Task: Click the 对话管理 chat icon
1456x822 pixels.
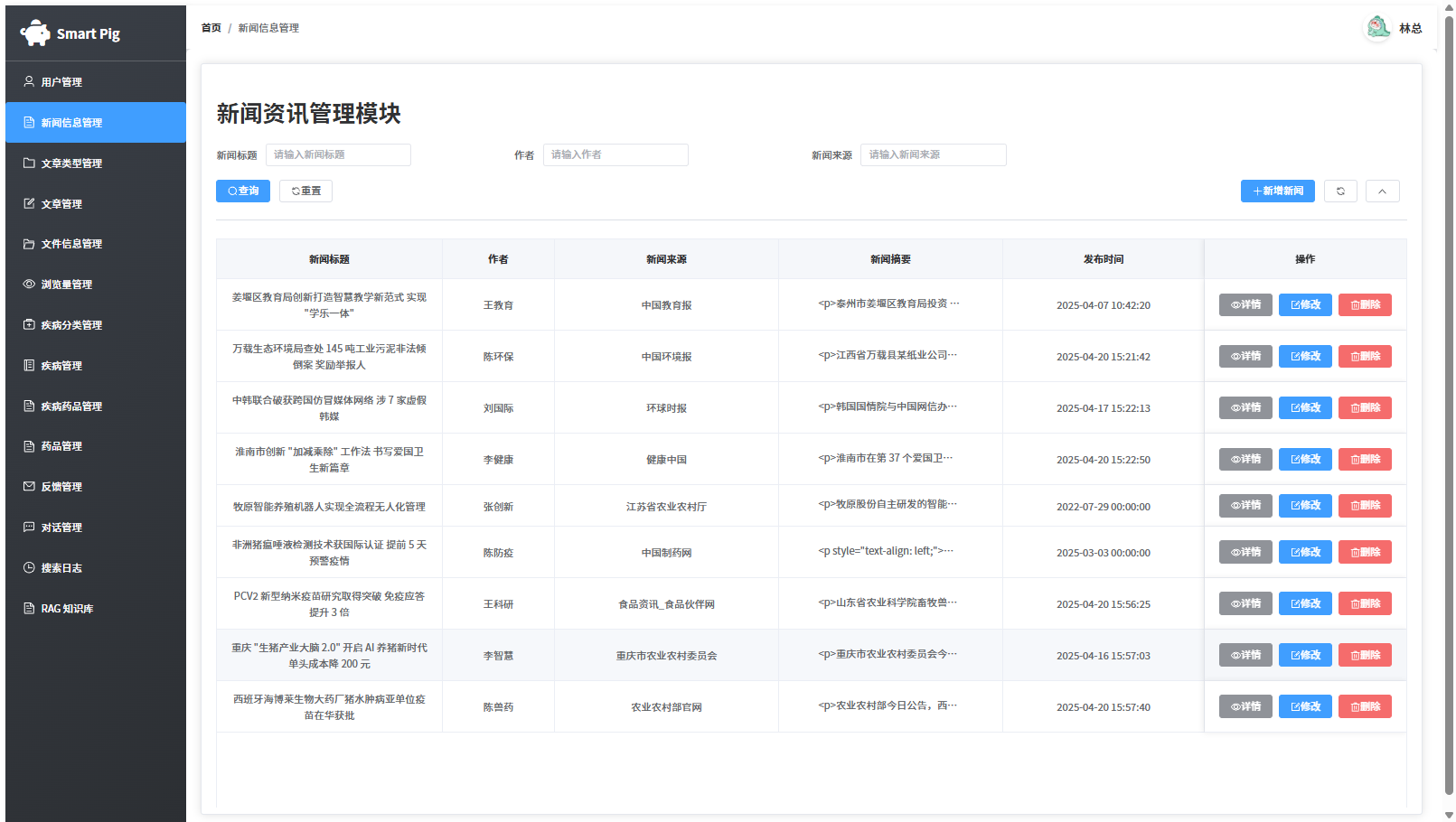Action: pos(29,528)
